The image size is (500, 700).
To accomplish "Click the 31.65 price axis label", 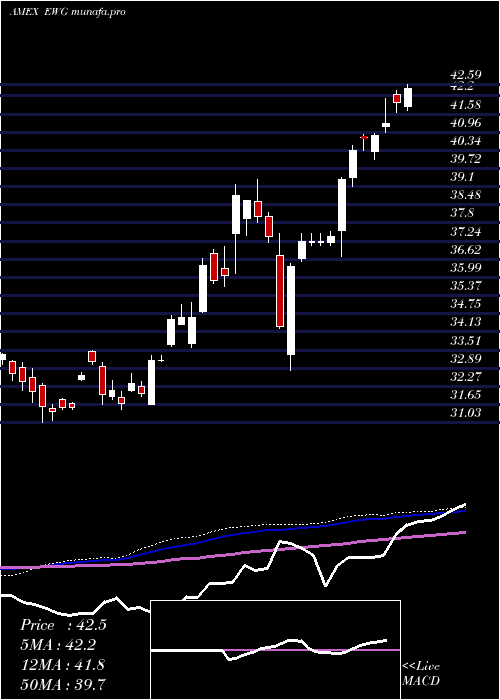I will (x=465, y=395).
